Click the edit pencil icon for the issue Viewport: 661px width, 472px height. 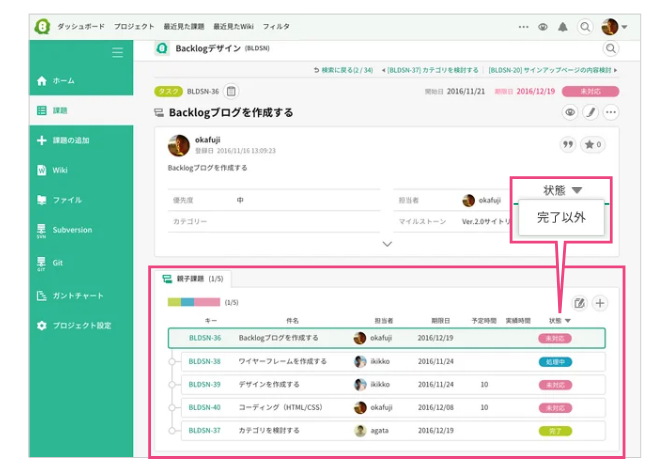tap(590, 113)
